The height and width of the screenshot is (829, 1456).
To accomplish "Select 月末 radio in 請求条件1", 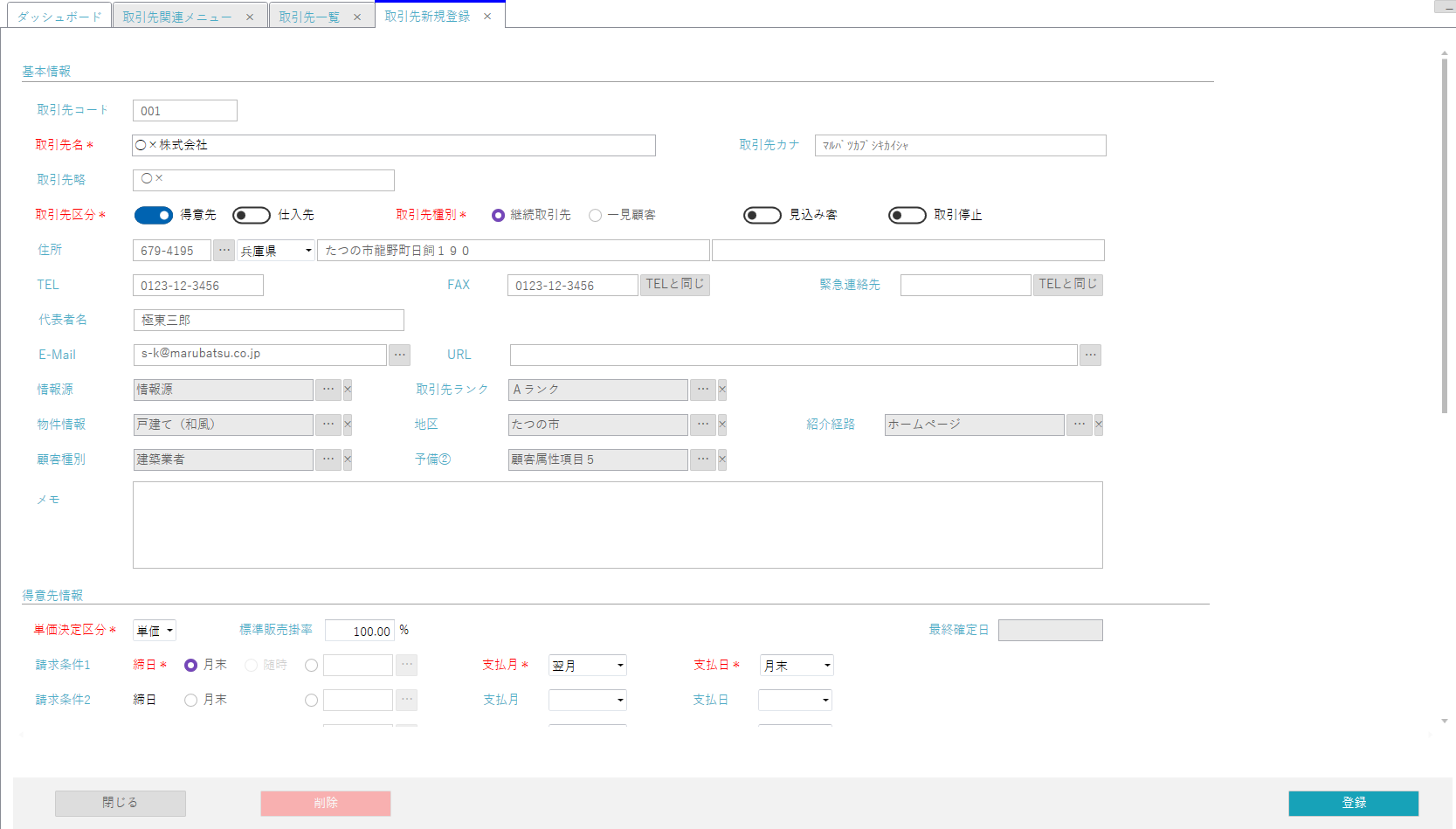I will click(x=190, y=666).
